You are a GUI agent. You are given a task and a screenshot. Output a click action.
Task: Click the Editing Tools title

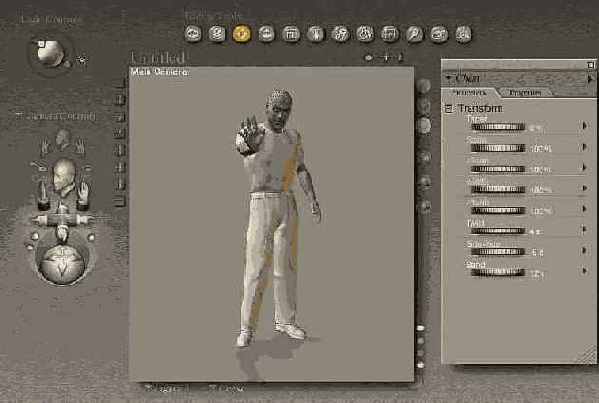point(212,16)
